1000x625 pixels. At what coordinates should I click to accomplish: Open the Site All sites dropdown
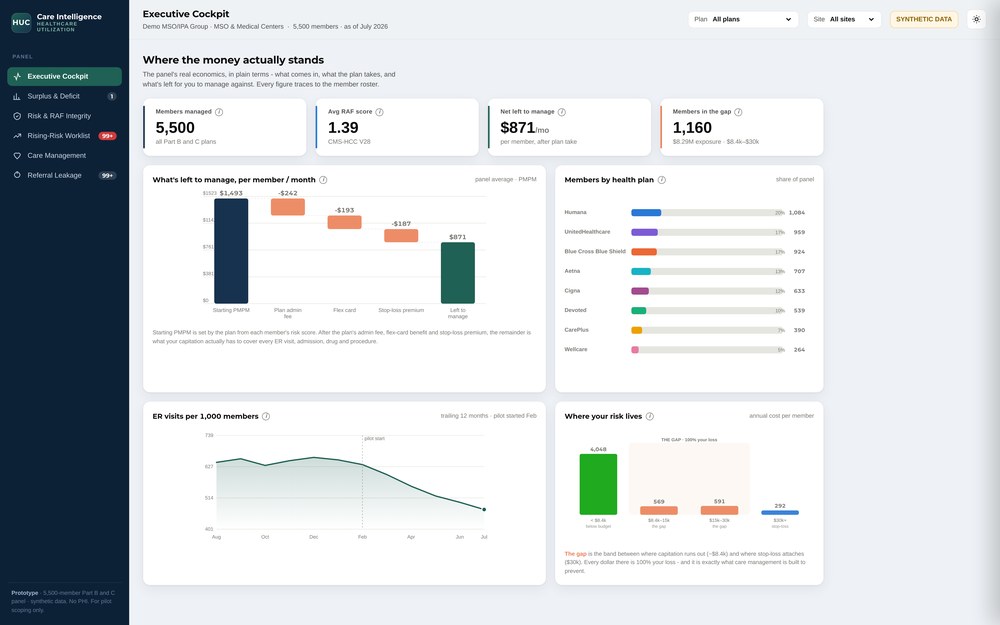[x=844, y=19]
